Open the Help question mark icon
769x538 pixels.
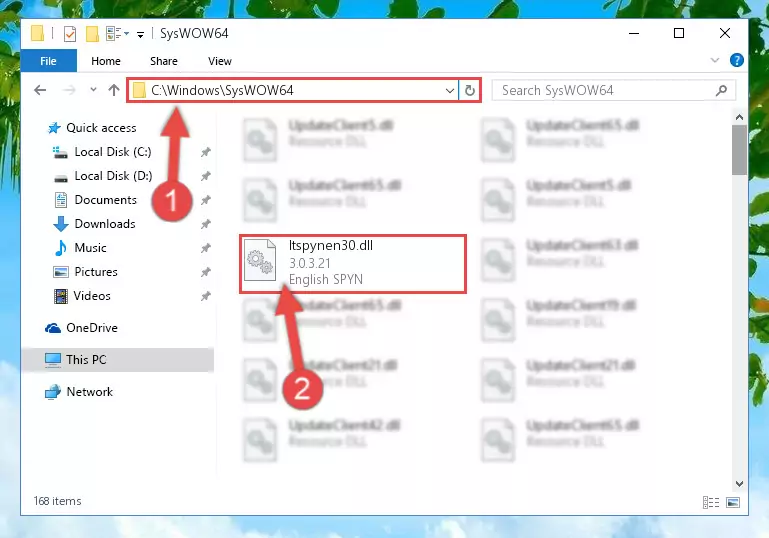pos(736,60)
